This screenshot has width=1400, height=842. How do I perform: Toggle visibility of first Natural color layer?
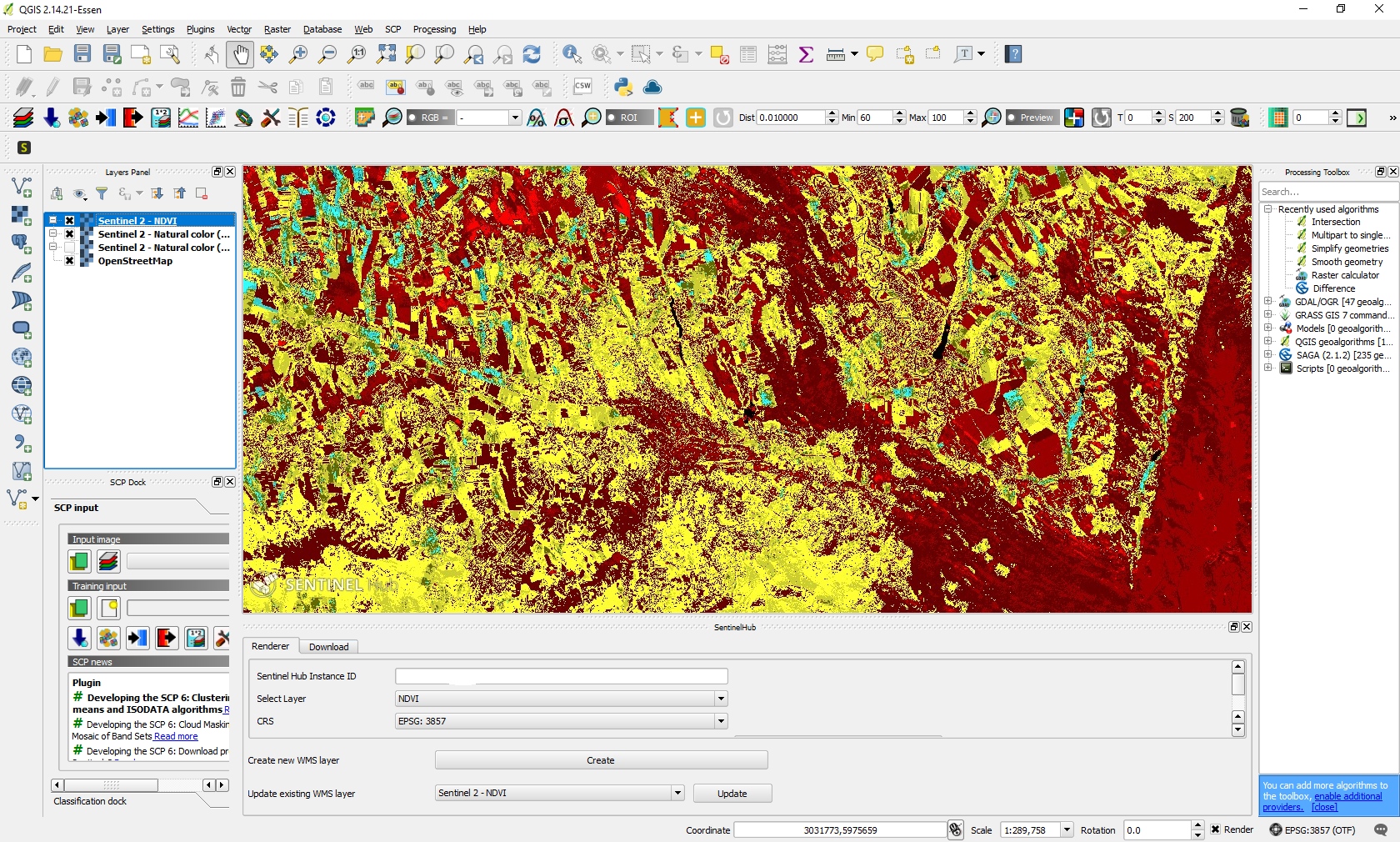(70, 234)
